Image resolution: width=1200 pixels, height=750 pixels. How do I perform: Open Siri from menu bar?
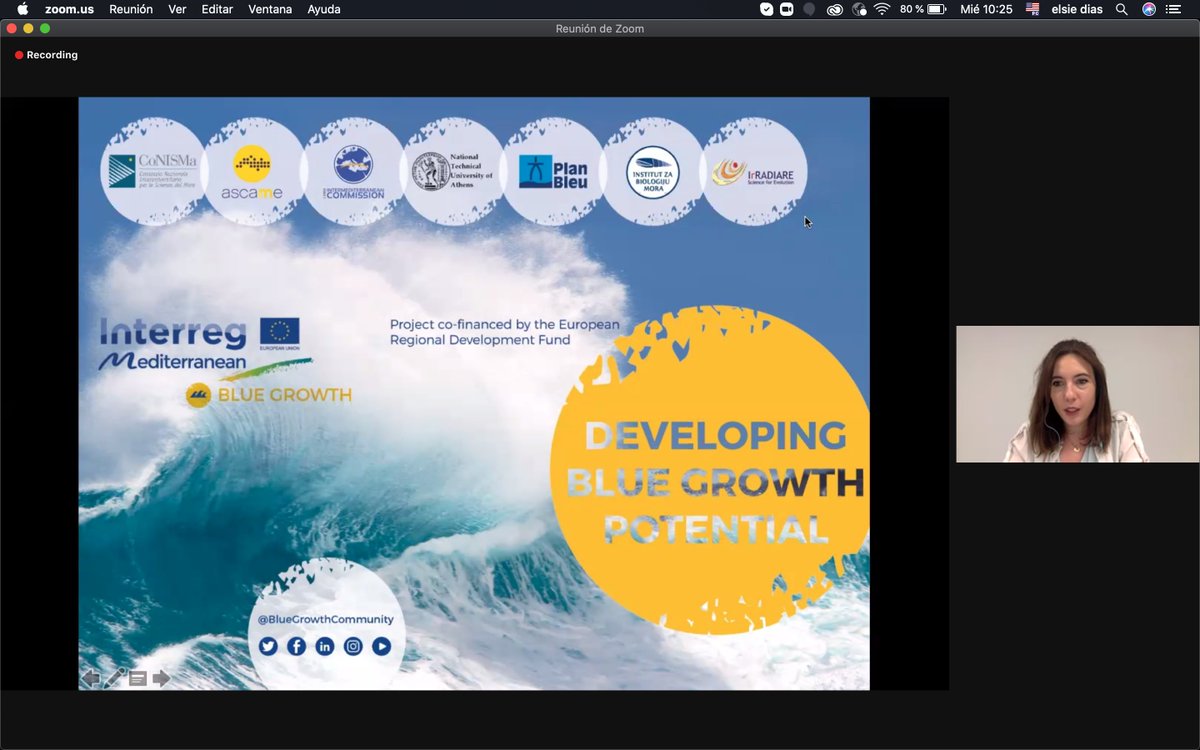pos(1149,9)
